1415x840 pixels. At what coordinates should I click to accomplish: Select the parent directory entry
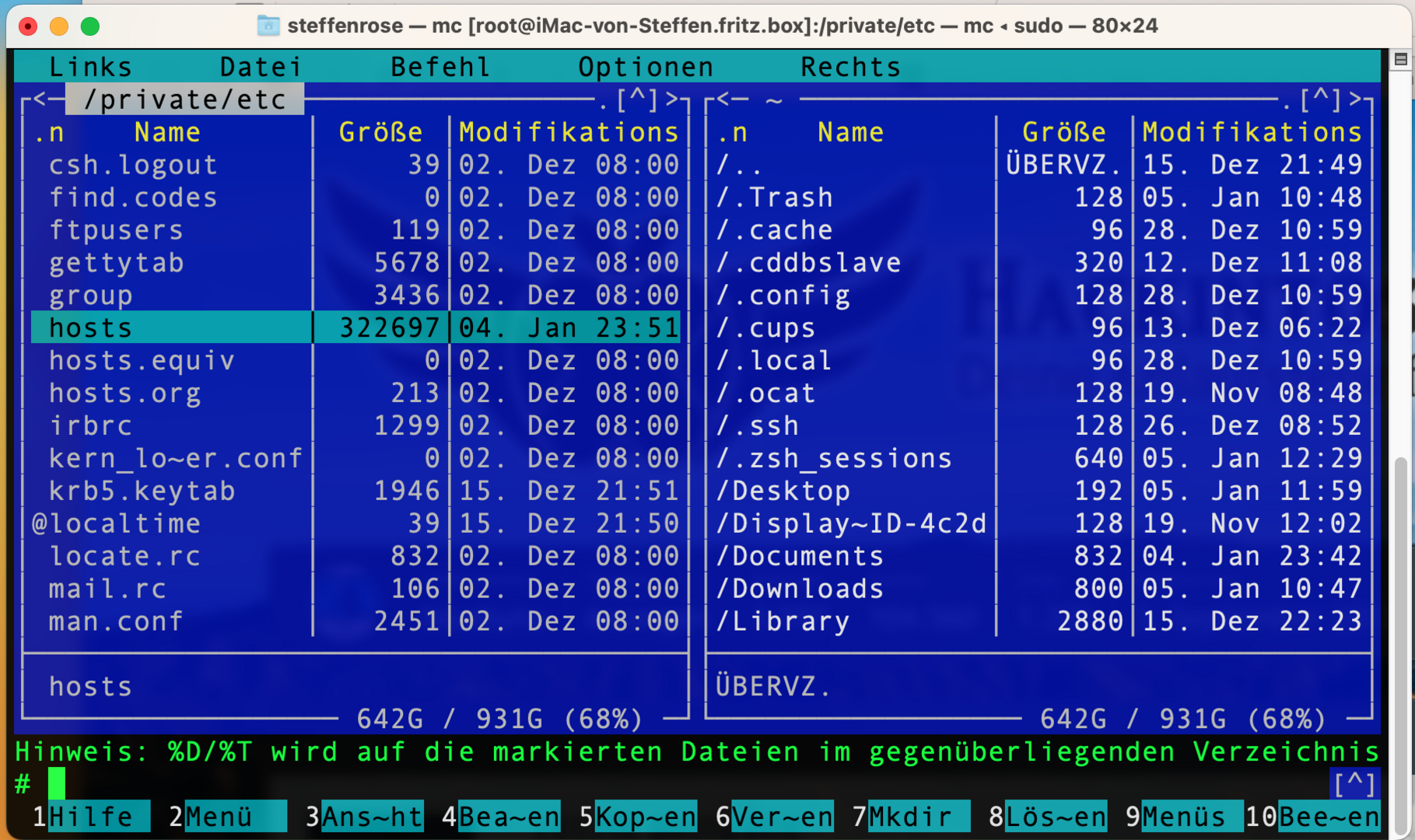click(x=739, y=165)
